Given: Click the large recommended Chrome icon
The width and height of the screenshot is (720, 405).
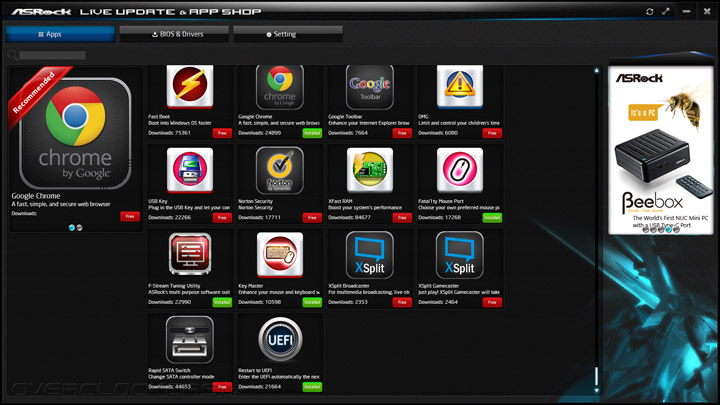Looking at the screenshot, I should [x=75, y=133].
